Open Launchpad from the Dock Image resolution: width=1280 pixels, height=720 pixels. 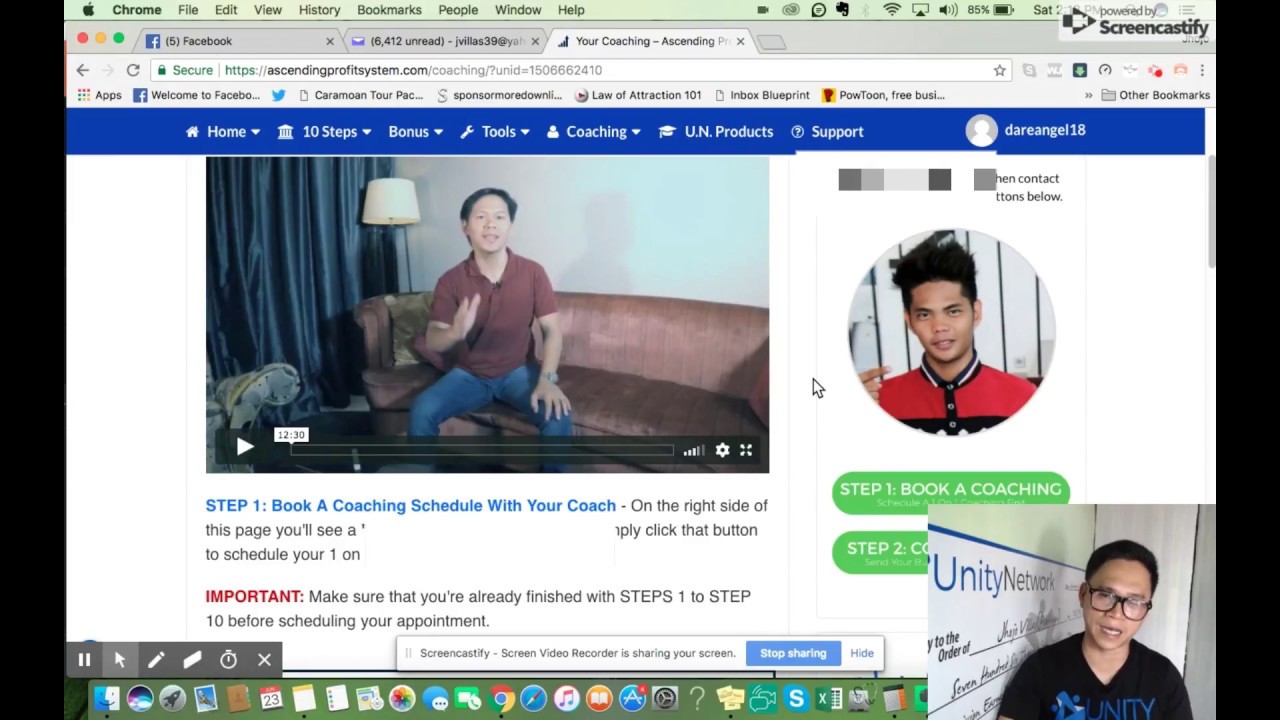coord(172,699)
